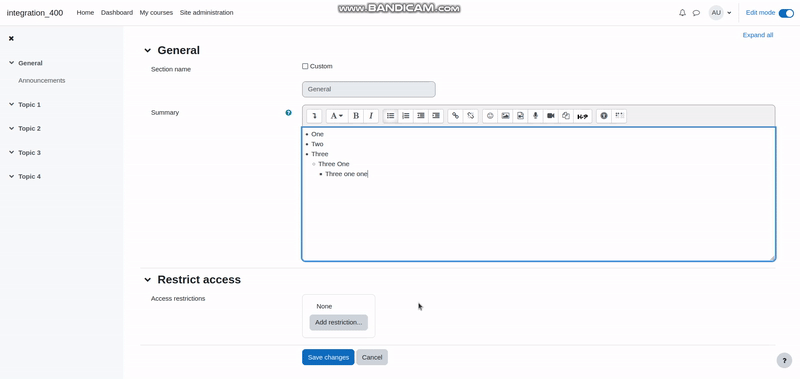Collapse Topic 3 in course index
Viewport: 800px width, 379px height.
tap(11, 152)
